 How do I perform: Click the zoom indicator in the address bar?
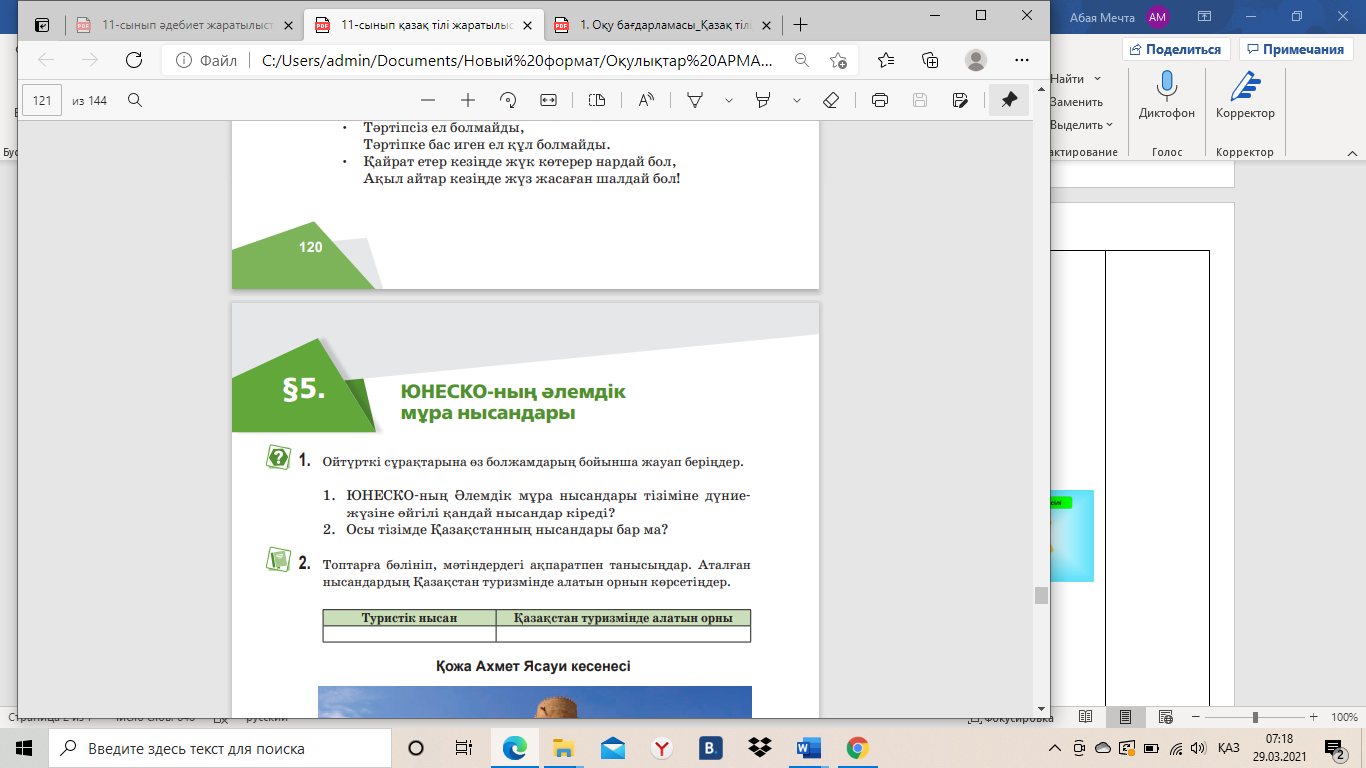(x=801, y=60)
